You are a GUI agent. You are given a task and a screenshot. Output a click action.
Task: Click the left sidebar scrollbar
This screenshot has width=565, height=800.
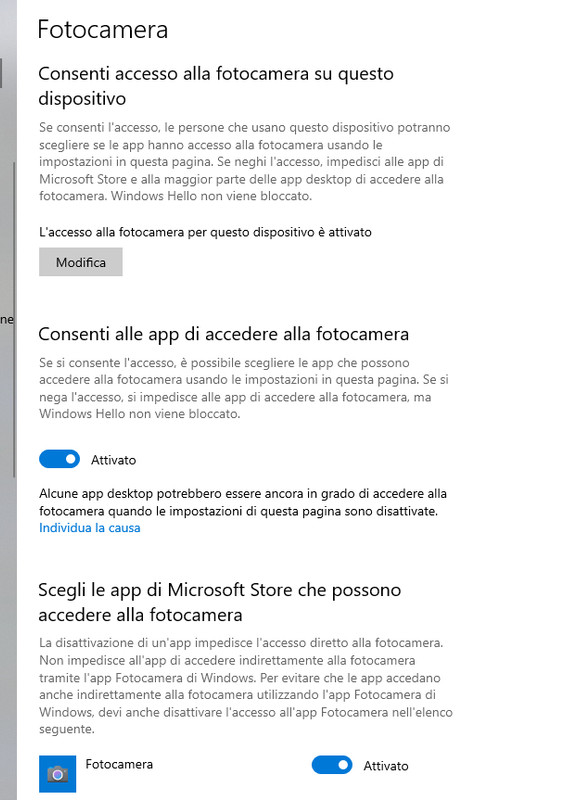14,320
